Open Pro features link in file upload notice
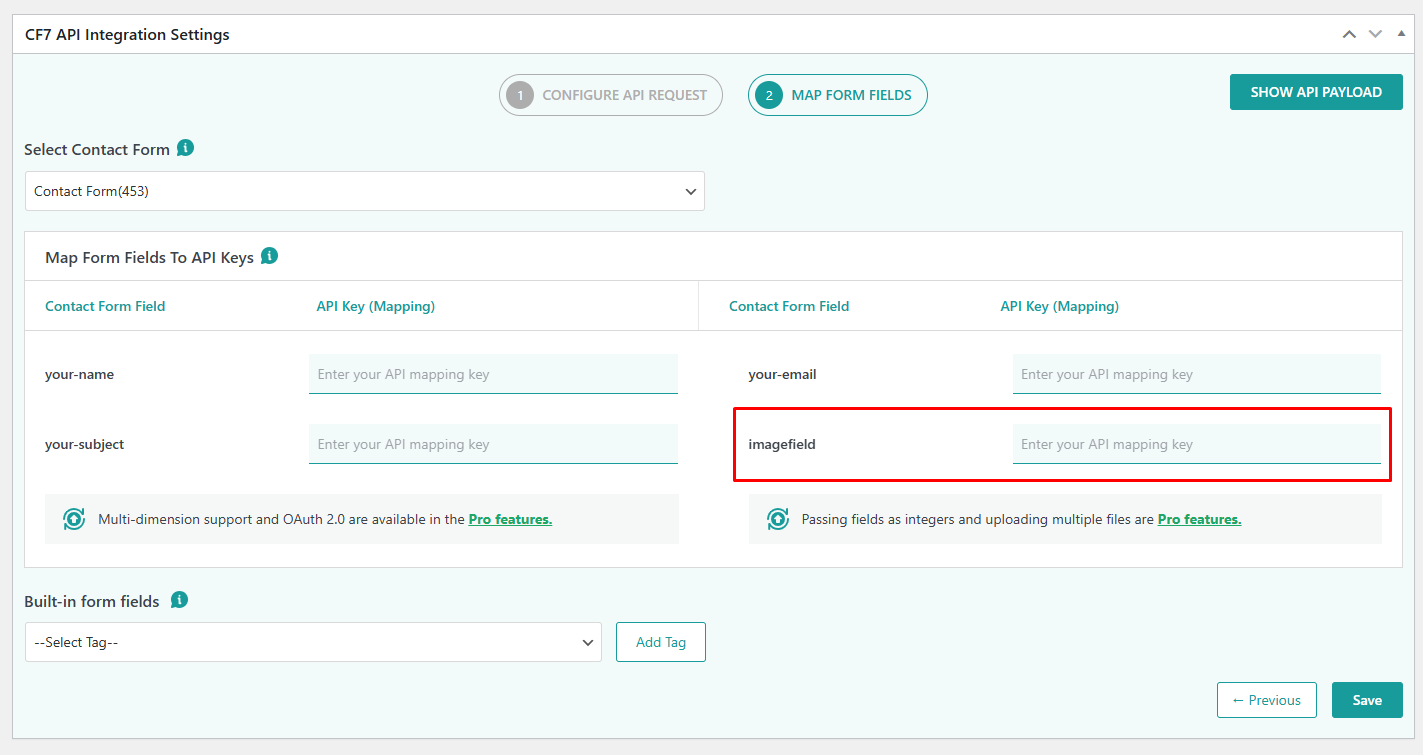The height and width of the screenshot is (755, 1423). click(x=1199, y=519)
